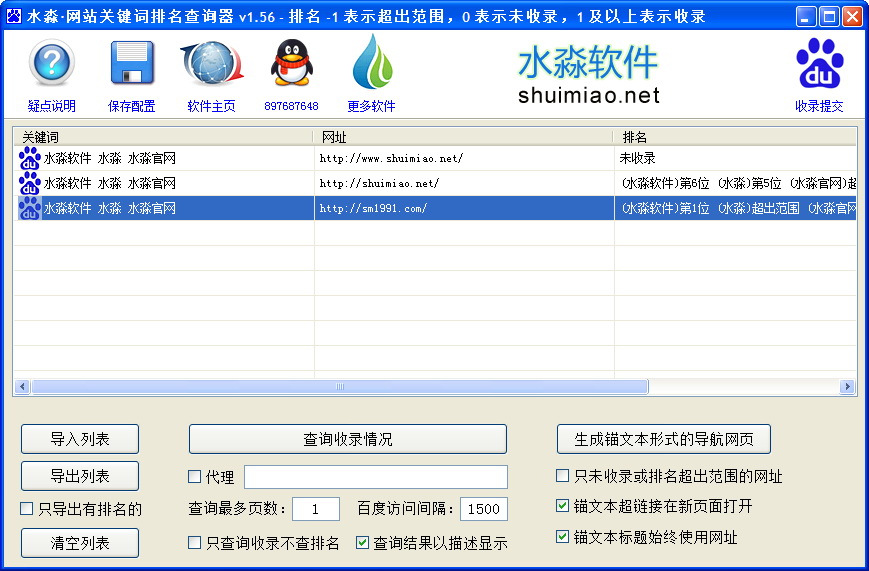The image size is (869, 571).
Task: Check 只未收录或排名超出范围的网址 option
Action: pyautogui.click(x=563, y=476)
